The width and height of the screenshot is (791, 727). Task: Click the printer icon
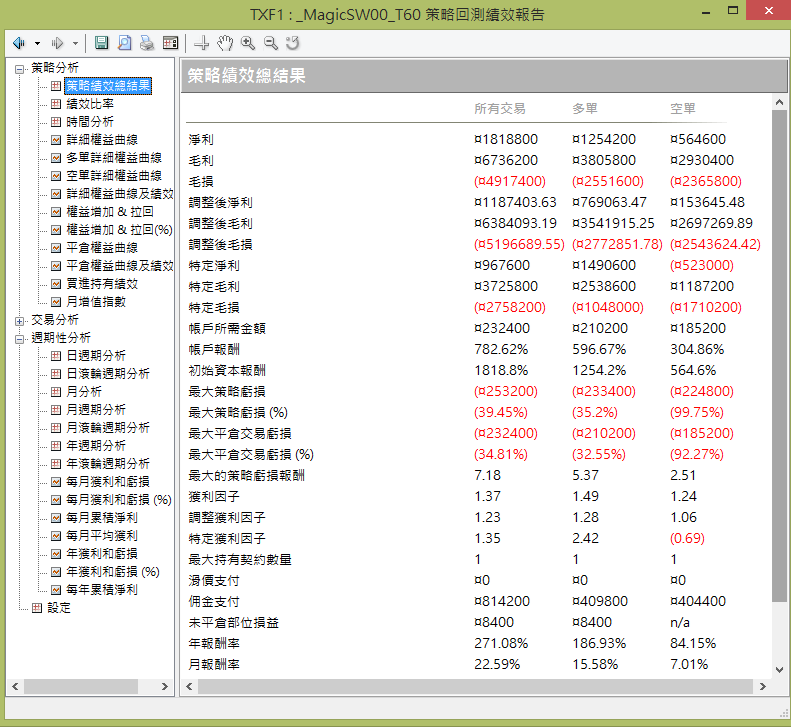(147, 43)
